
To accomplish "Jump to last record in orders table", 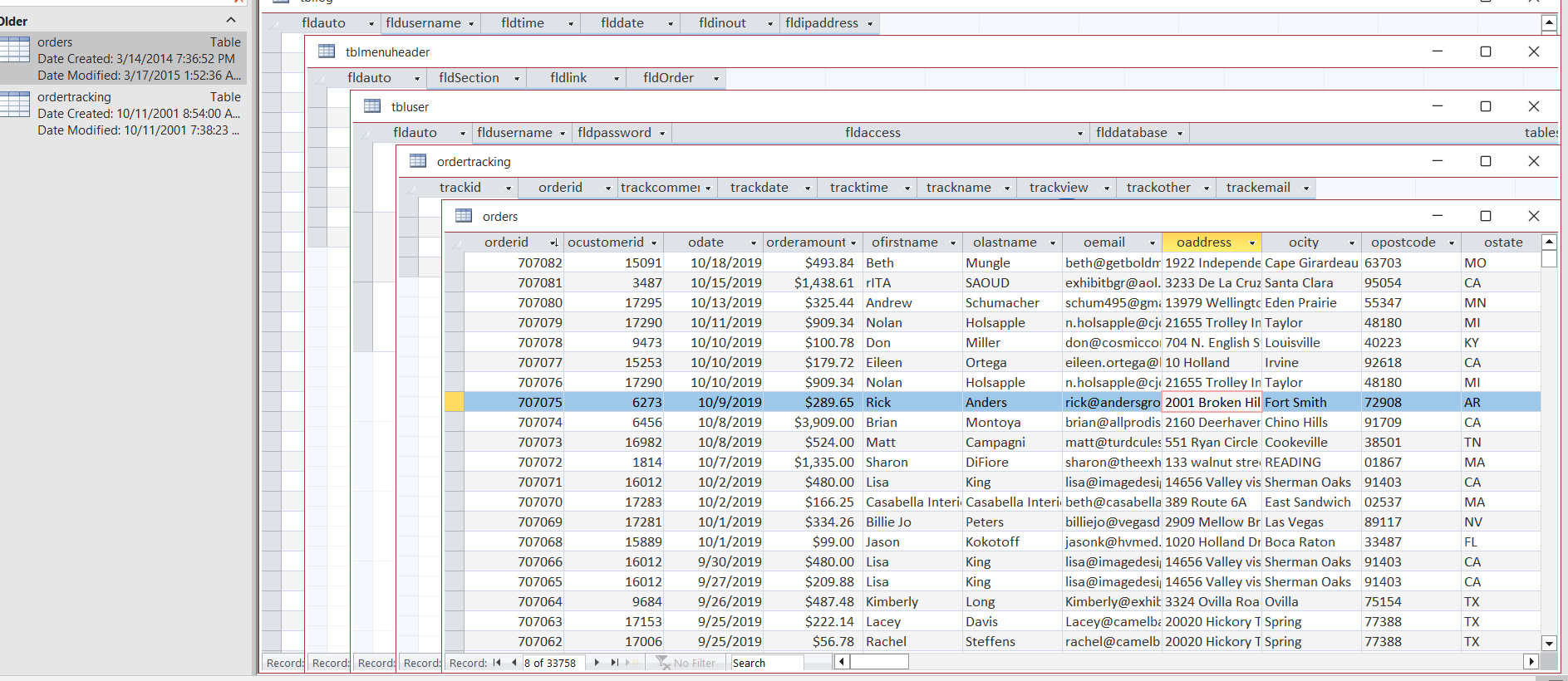I will 614,663.
